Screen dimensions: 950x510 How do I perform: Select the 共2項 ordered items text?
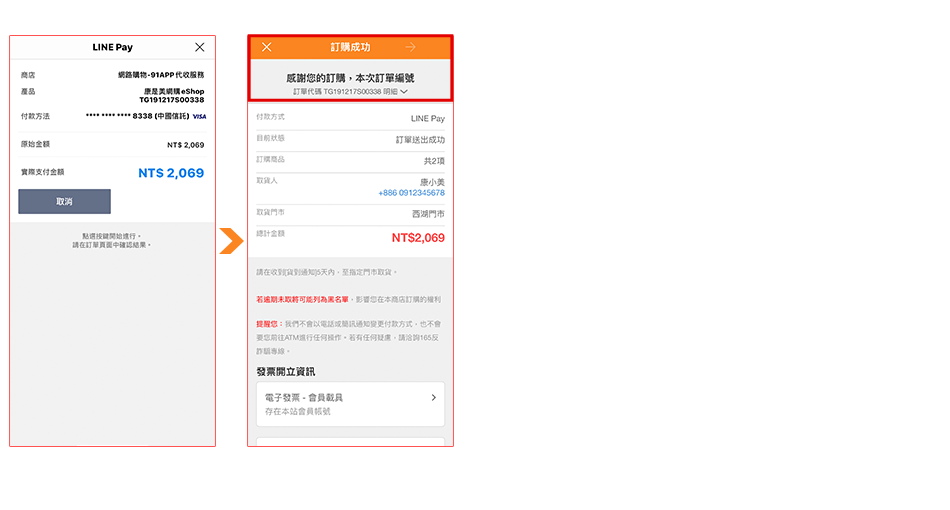point(434,161)
